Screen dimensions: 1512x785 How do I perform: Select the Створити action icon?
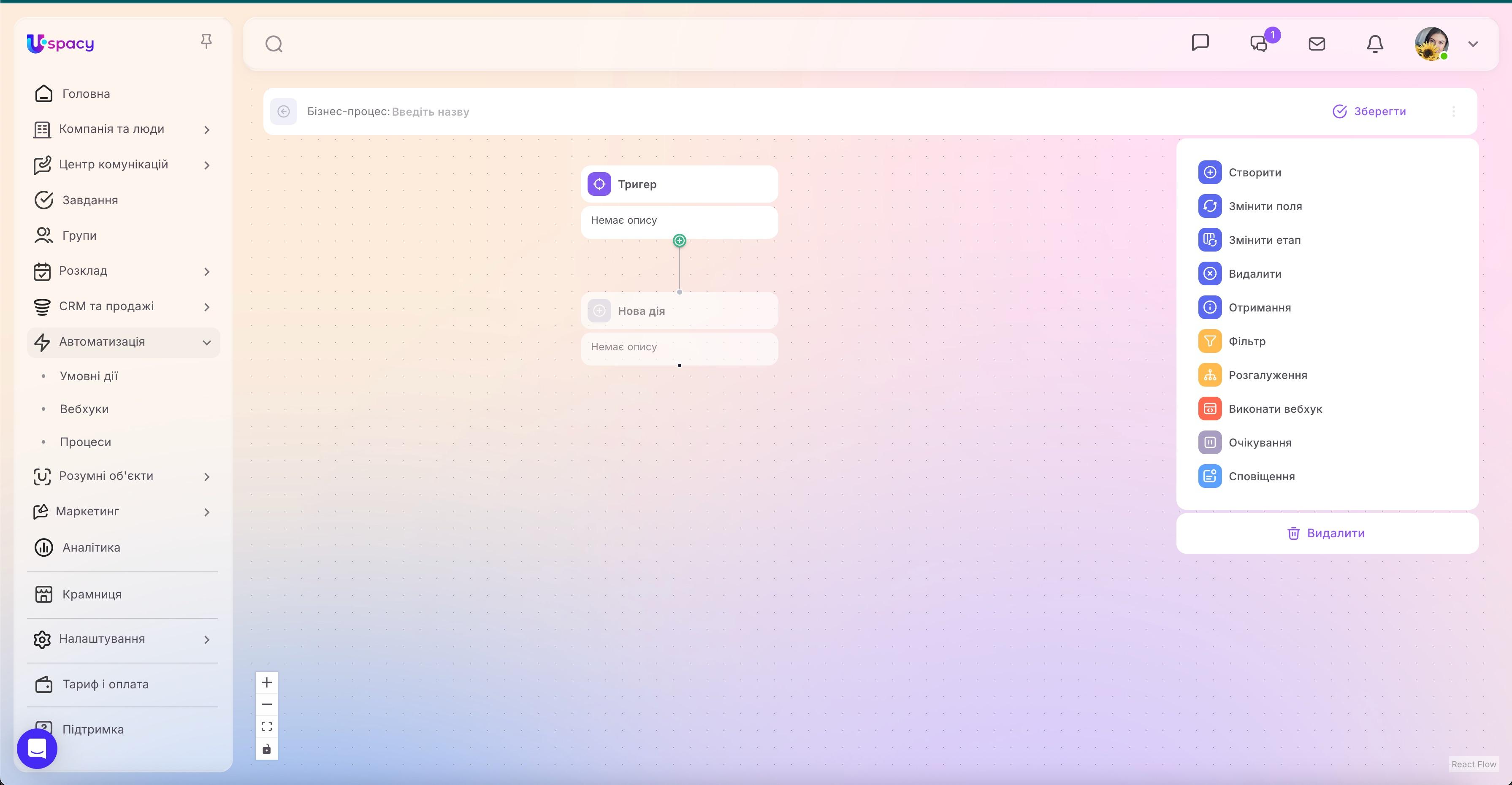click(1210, 172)
